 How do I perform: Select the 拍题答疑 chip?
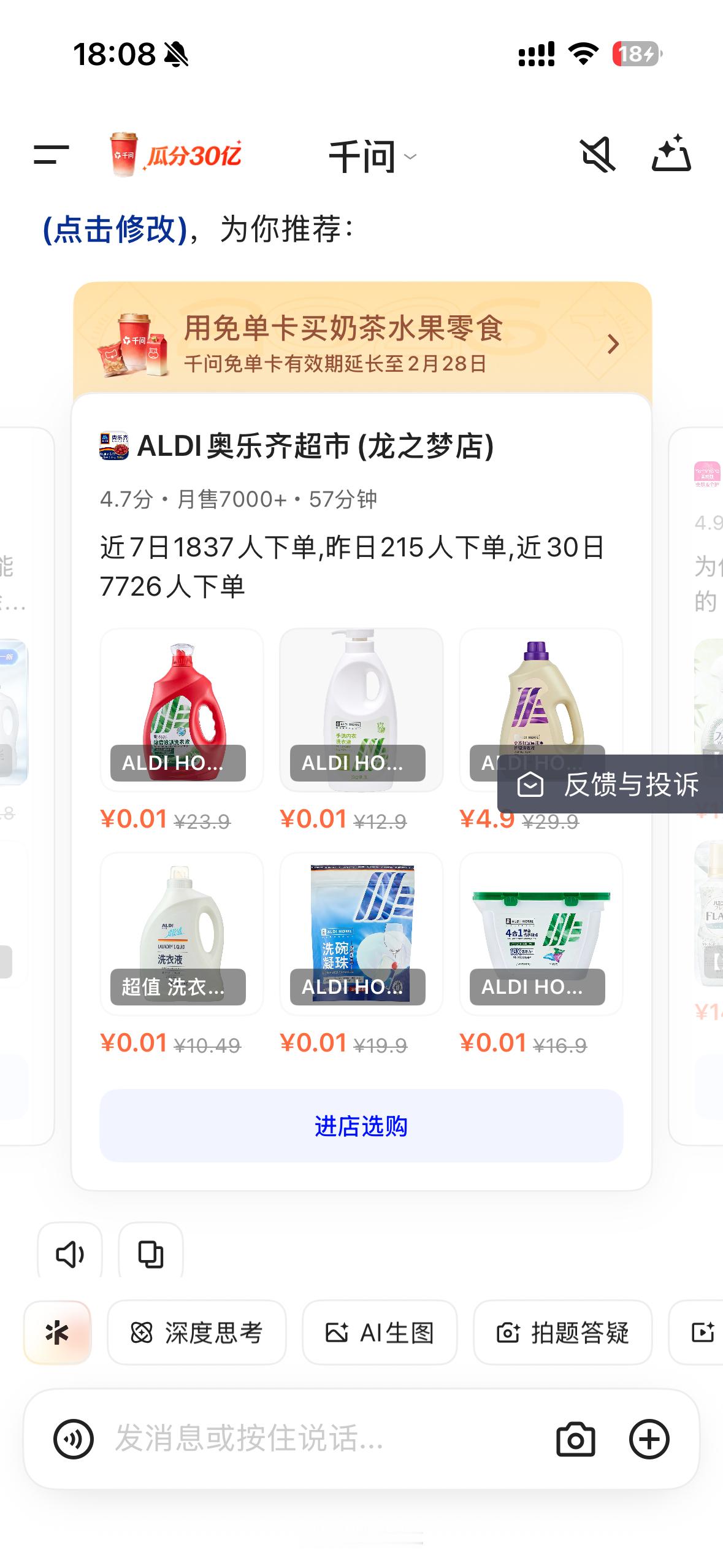point(562,1332)
